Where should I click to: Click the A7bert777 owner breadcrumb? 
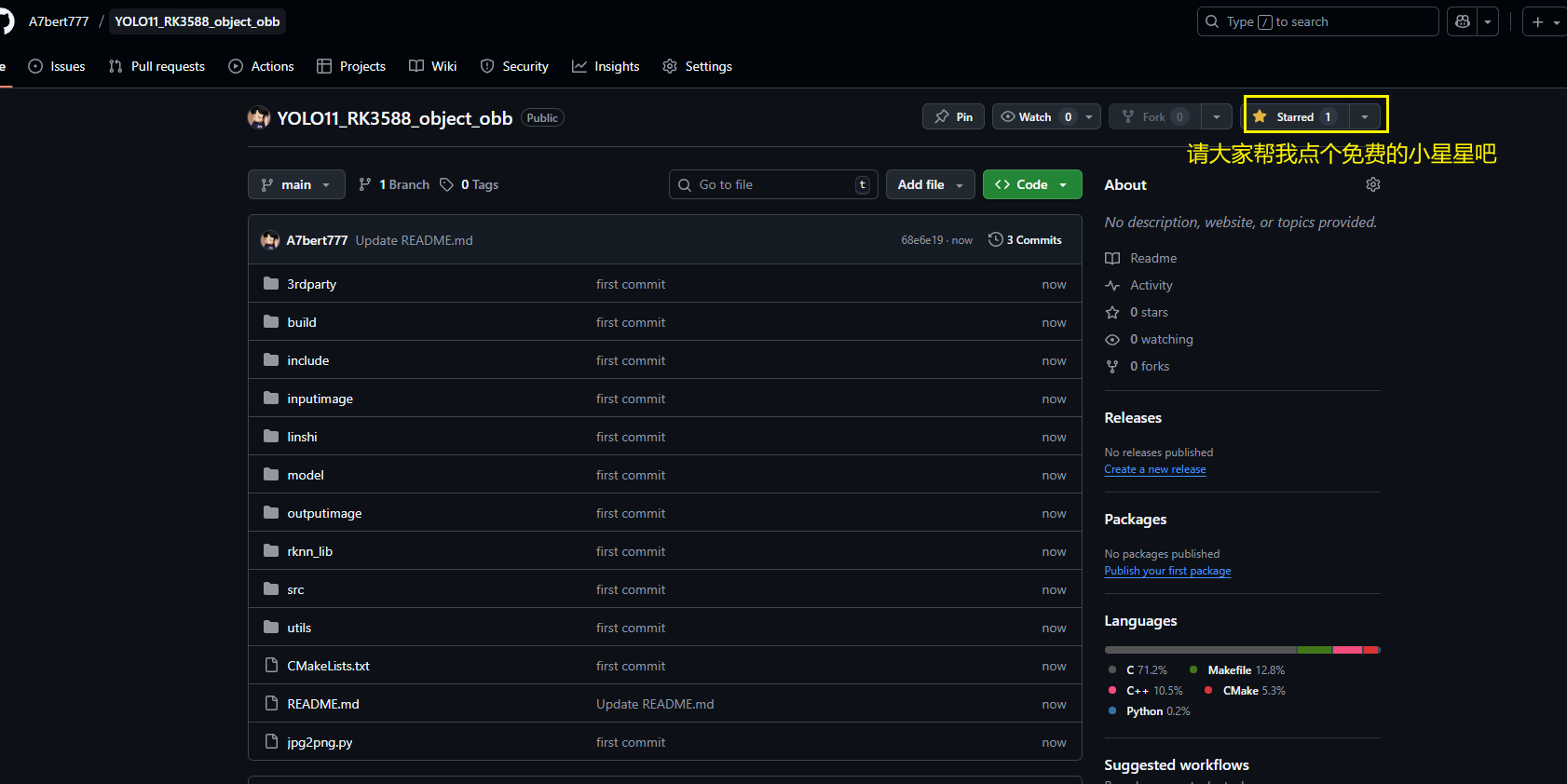[x=59, y=21]
